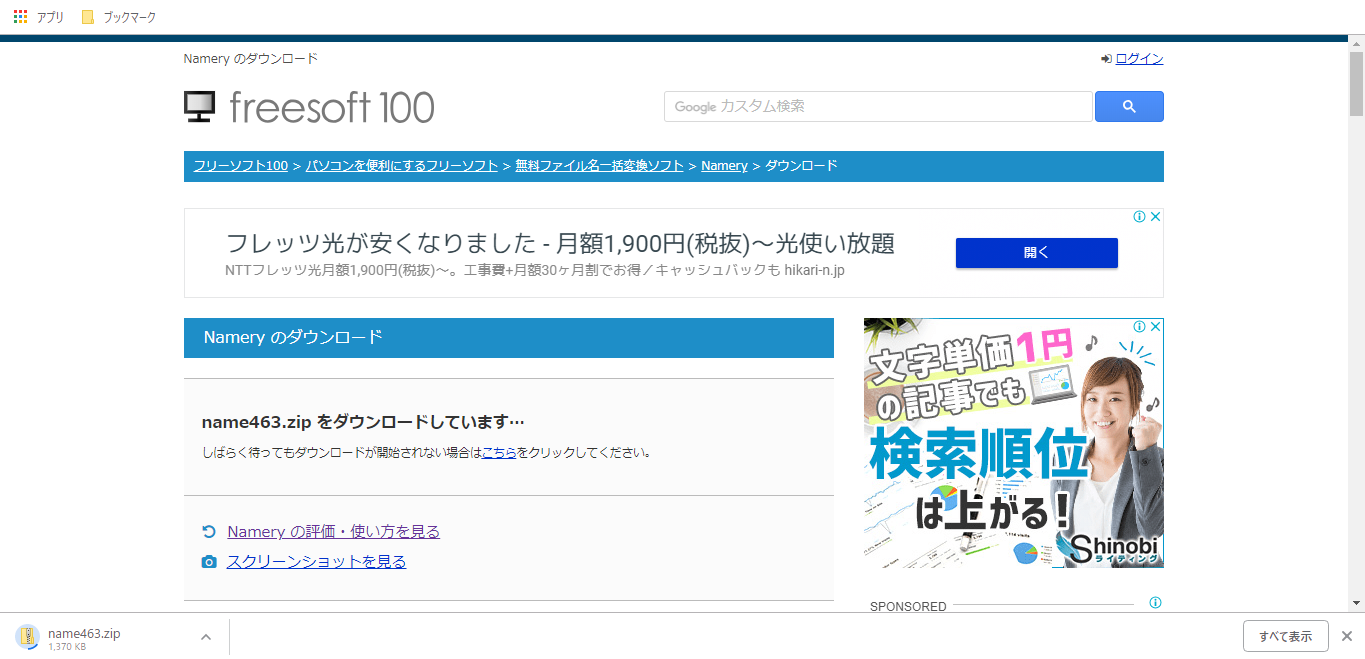Click the name463.zip file icon
This screenshot has height=659, width=1365.
[27, 637]
